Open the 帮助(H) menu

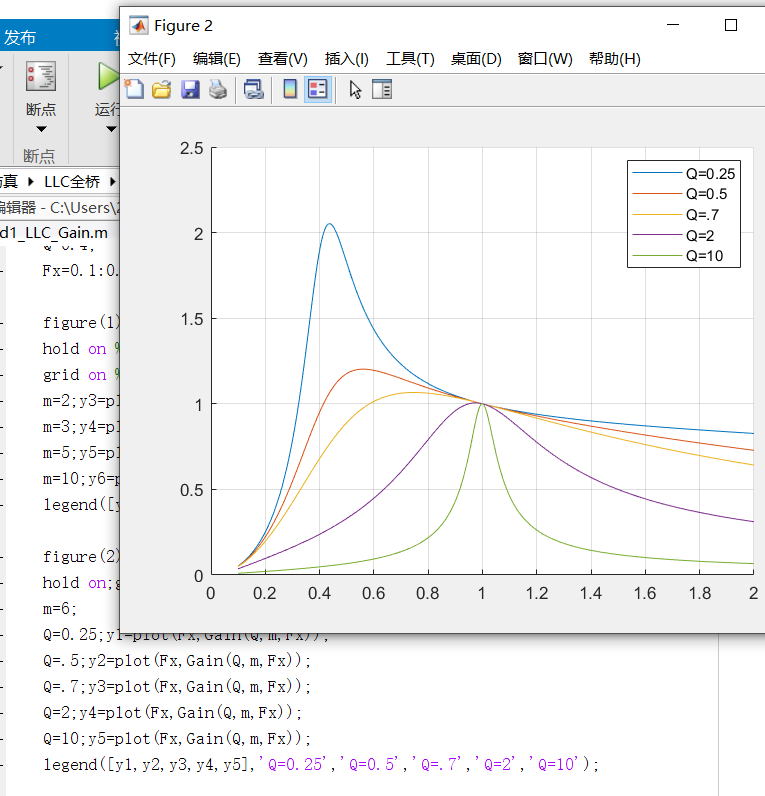coord(614,59)
